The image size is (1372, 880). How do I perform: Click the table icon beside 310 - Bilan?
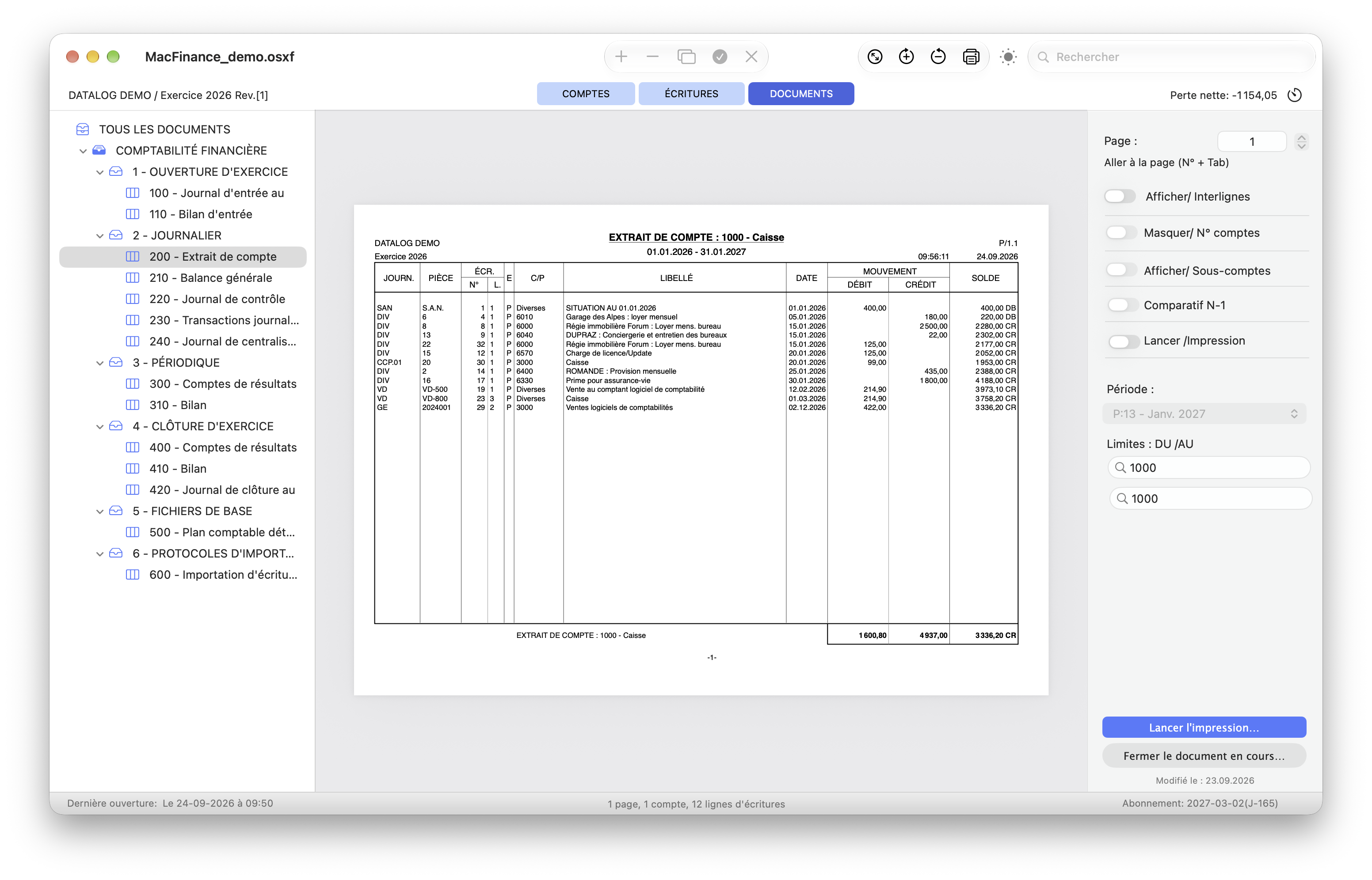[x=133, y=405]
